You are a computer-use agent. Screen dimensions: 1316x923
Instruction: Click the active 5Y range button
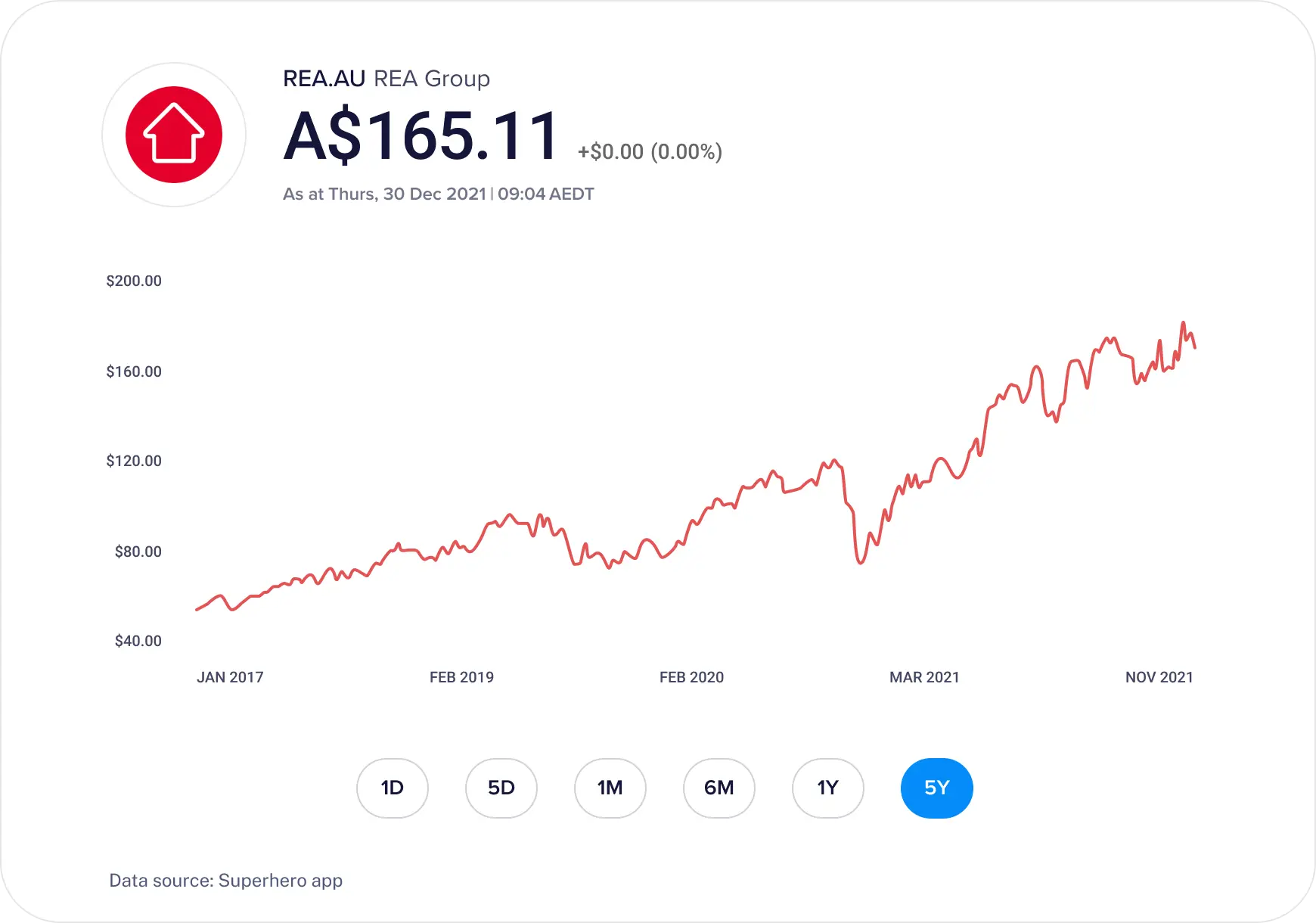[x=937, y=788]
